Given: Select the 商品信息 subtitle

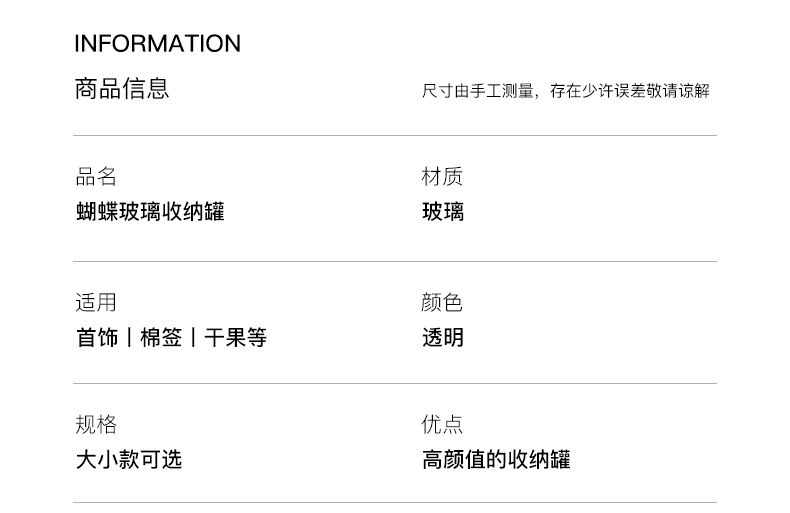Looking at the screenshot, I should coord(122,89).
